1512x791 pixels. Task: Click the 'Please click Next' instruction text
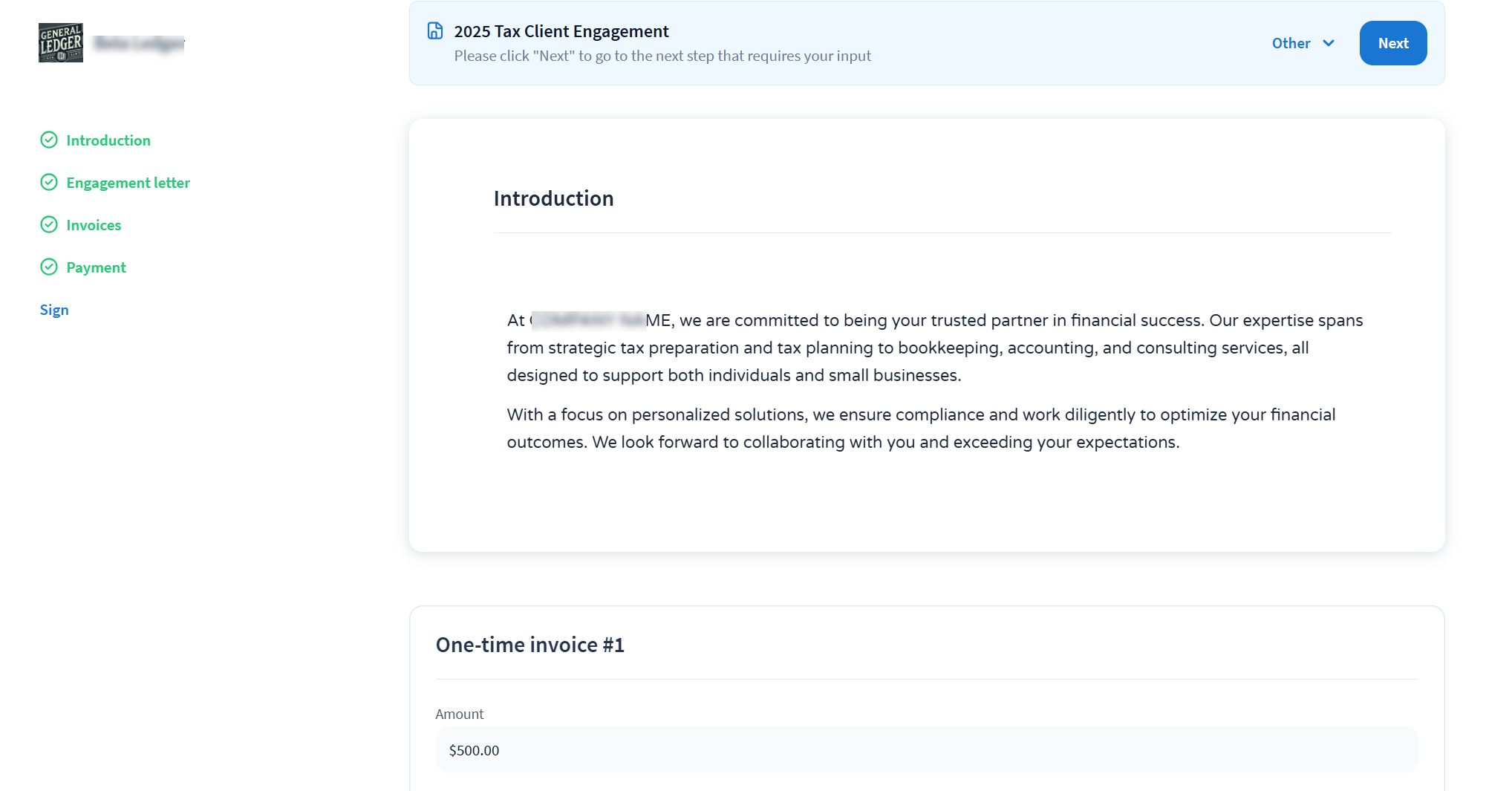click(662, 56)
